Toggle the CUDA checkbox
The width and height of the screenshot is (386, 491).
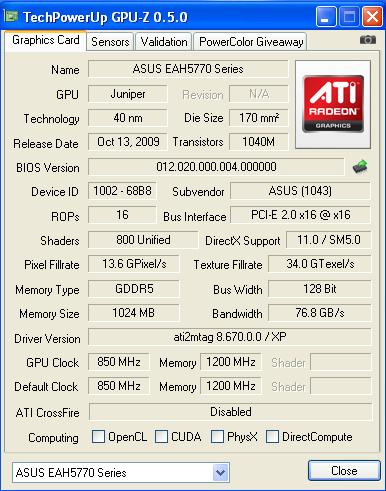(x=161, y=436)
